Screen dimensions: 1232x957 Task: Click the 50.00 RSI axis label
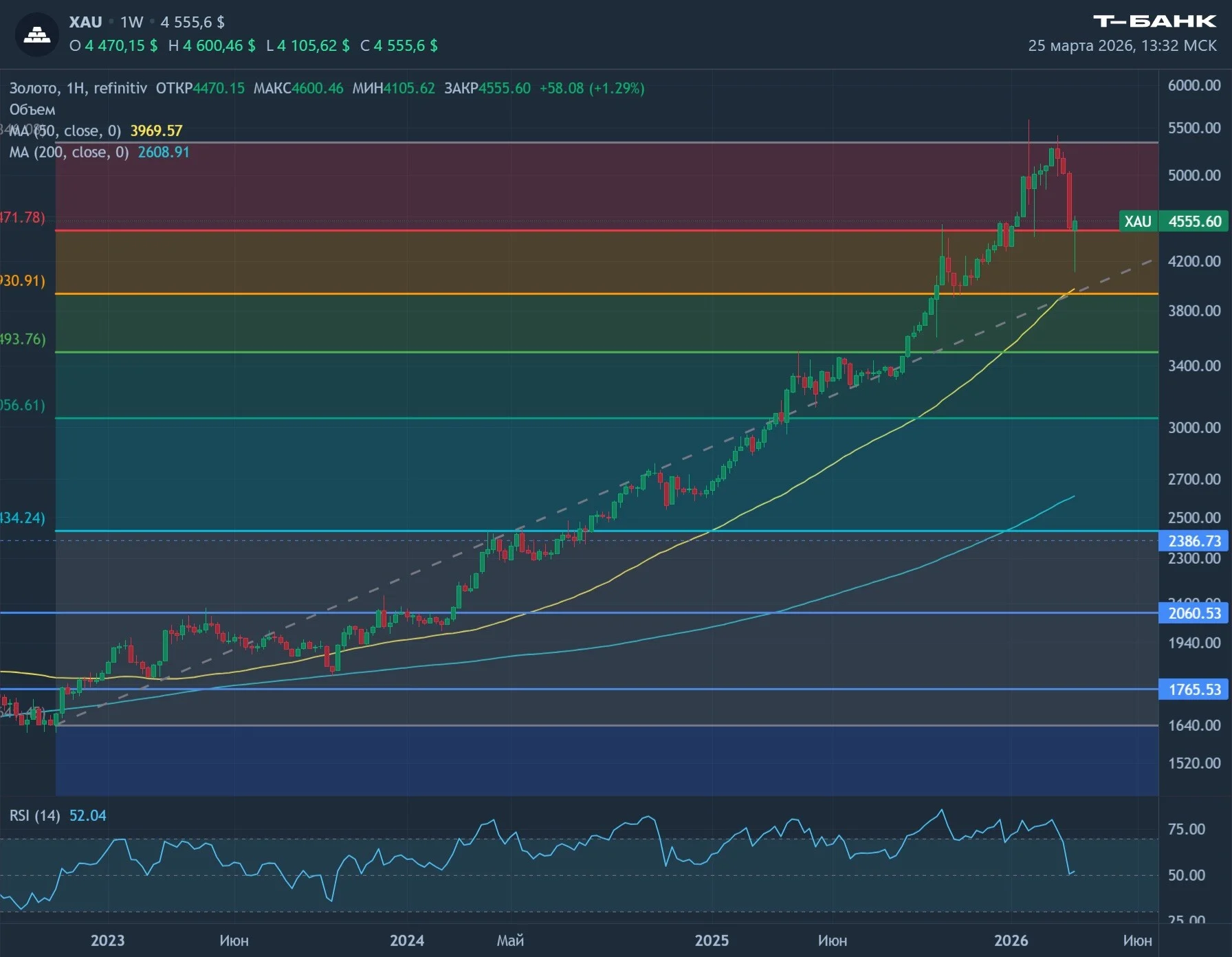coord(1187,875)
